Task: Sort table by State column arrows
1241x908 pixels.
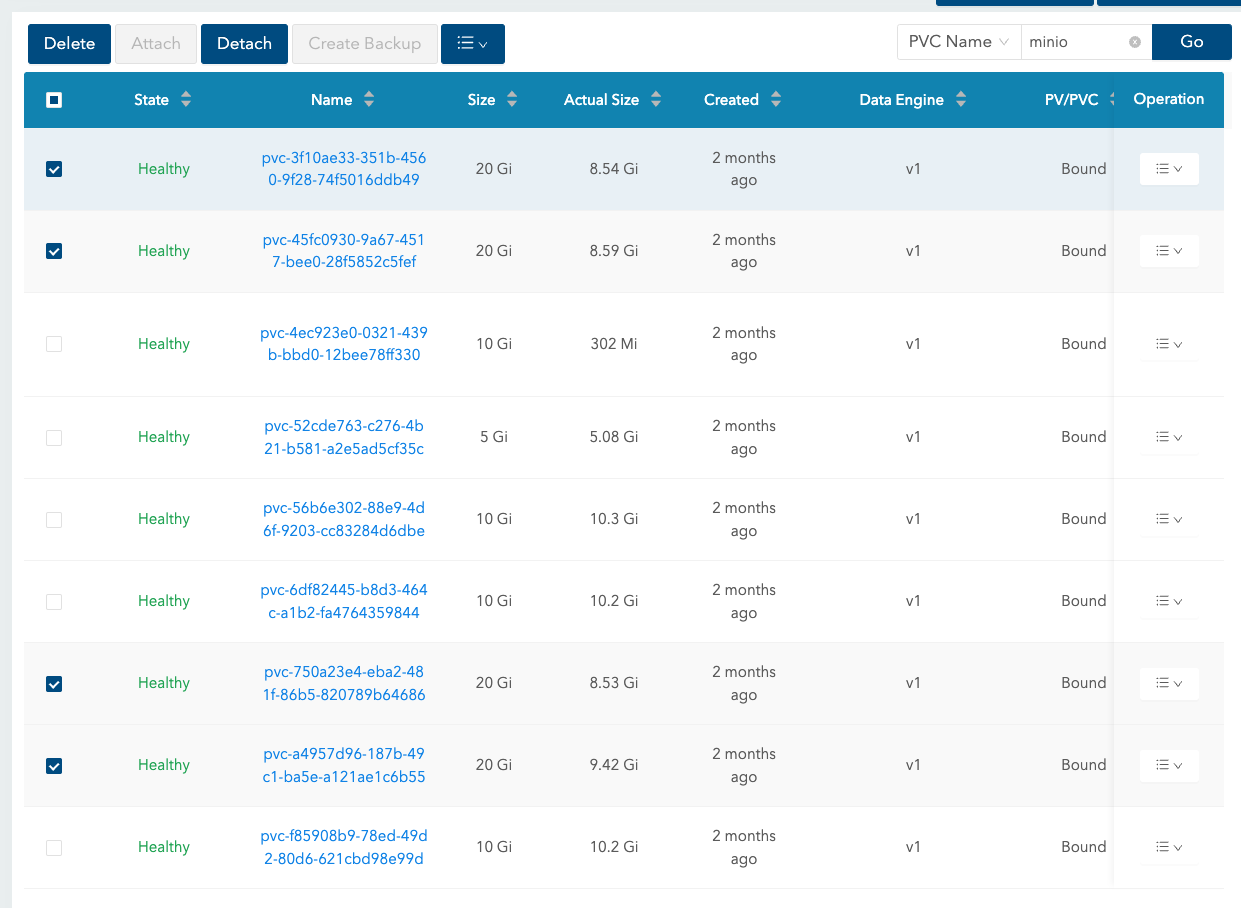Action: [x=186, y=100]
